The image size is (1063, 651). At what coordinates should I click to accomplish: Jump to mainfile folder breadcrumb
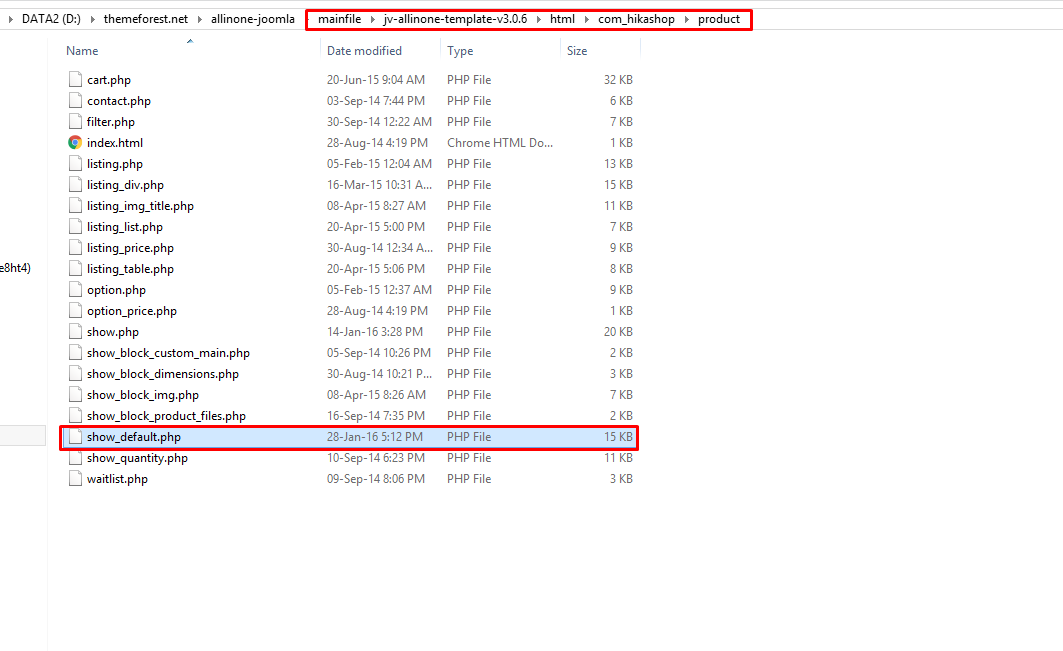click(x=340, y=19)
